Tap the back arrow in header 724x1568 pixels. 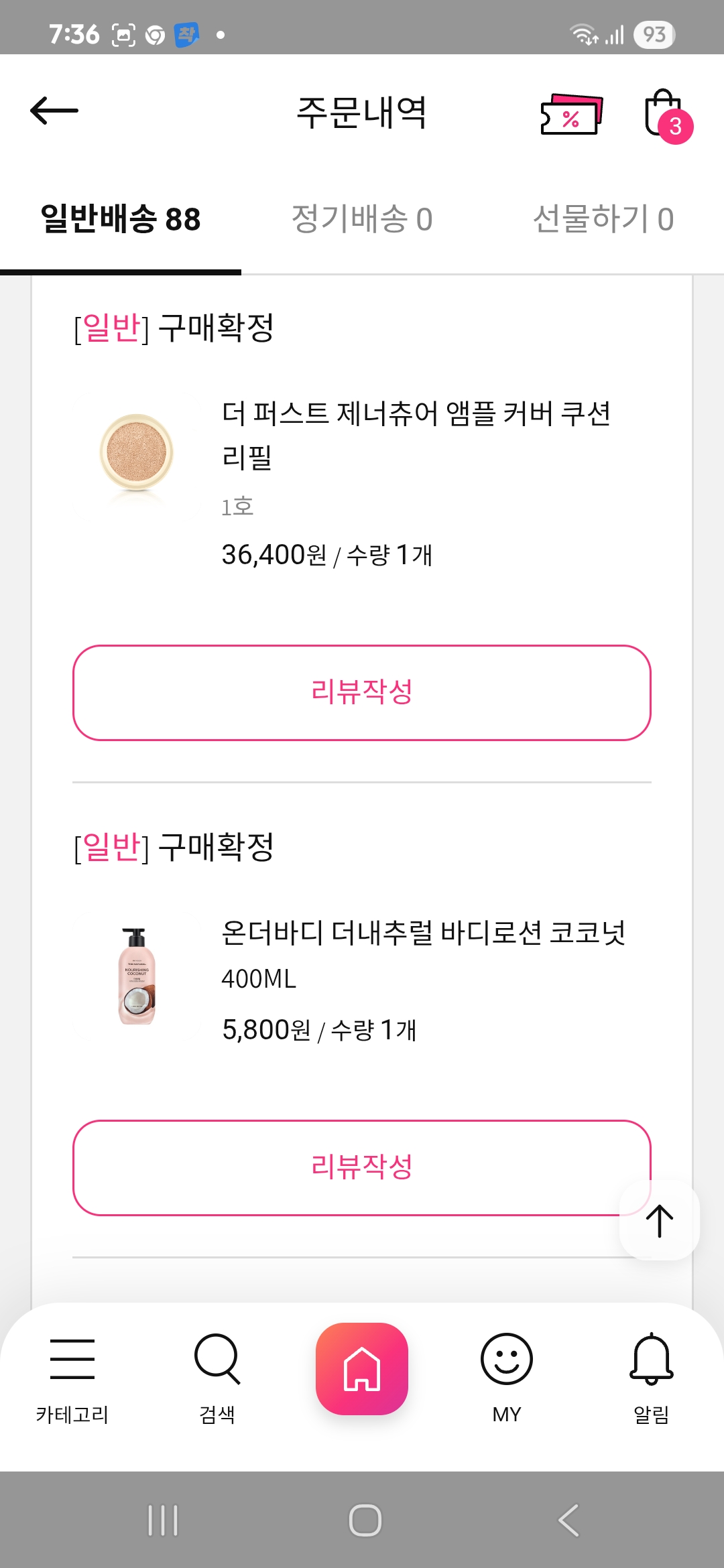(x=54, y=111)
